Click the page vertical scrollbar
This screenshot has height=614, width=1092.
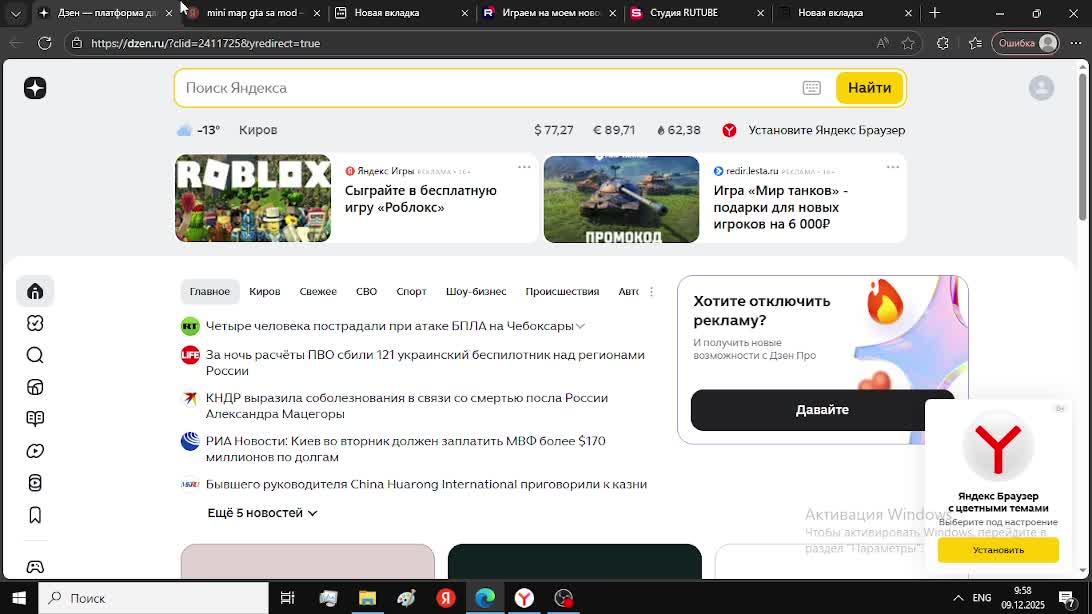coord(1083,145)
